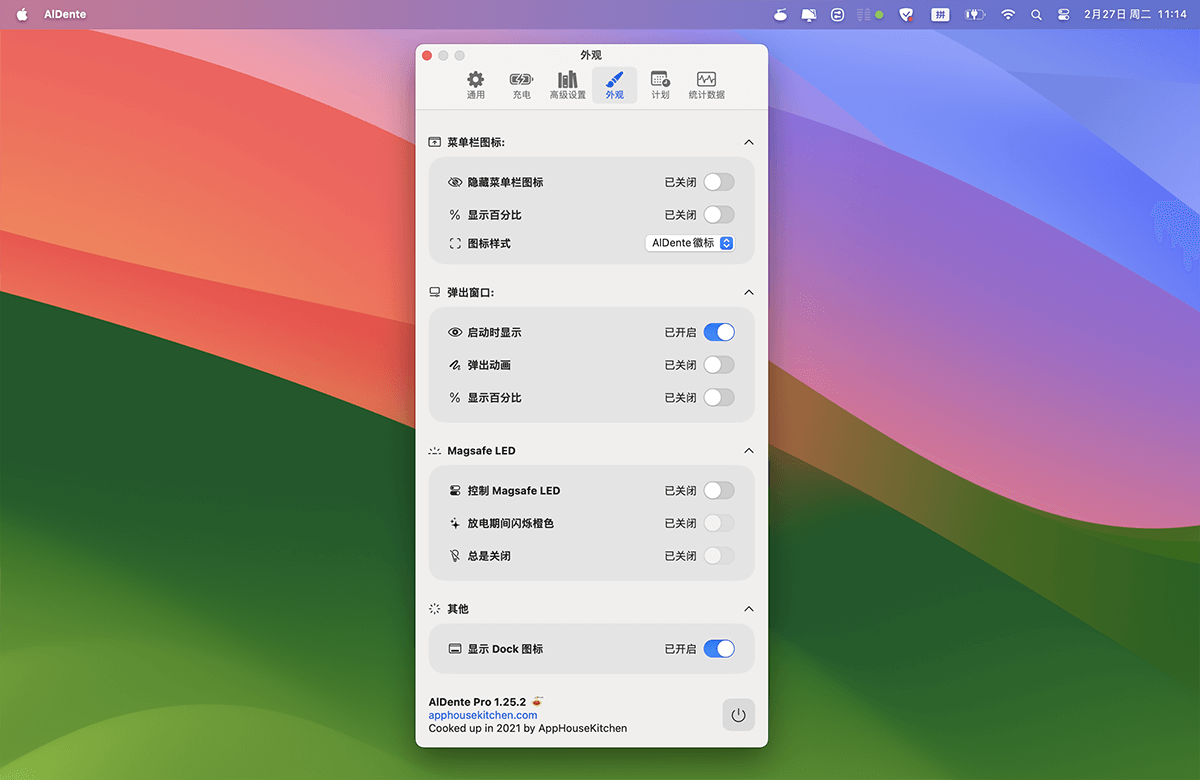This screenshot has width=1200, height=780.
Task: Click the green dot status indicator in the menu bar
Action: tap(879, 15)
